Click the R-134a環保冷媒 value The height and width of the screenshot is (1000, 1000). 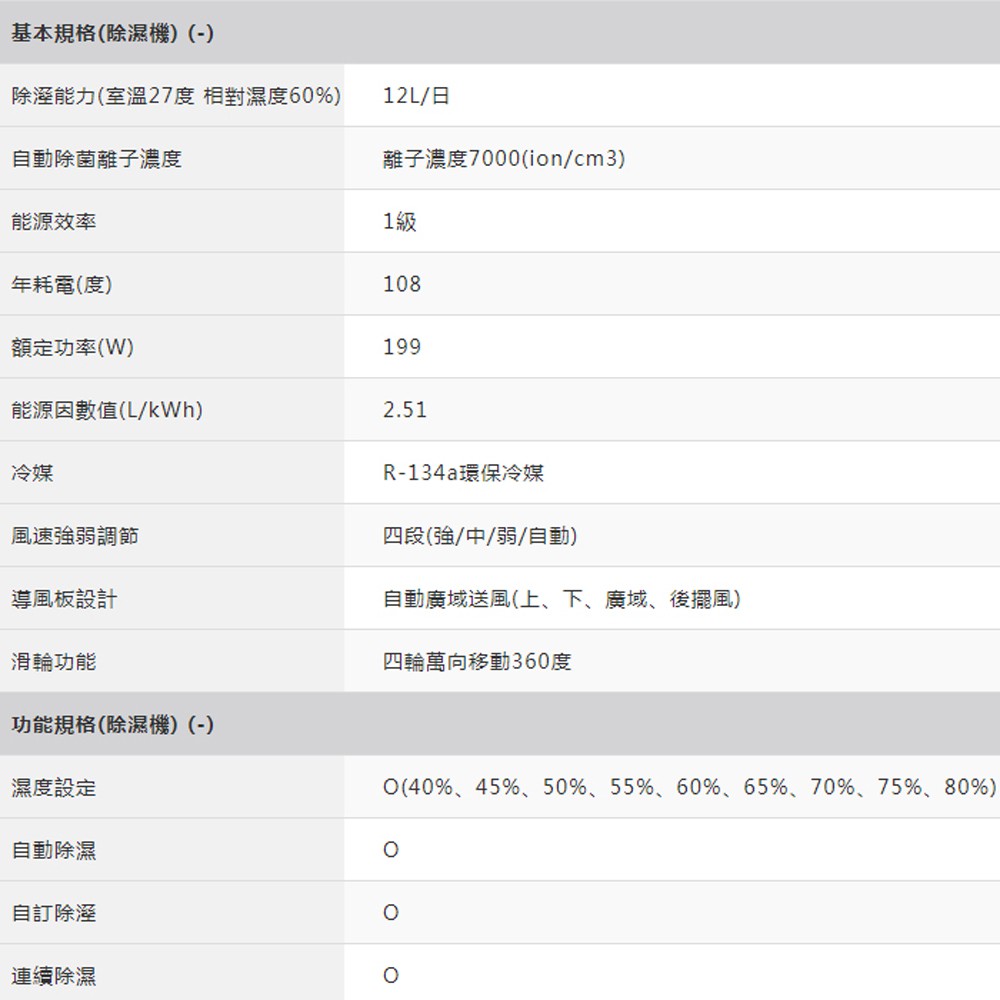(x=463, y=474)
